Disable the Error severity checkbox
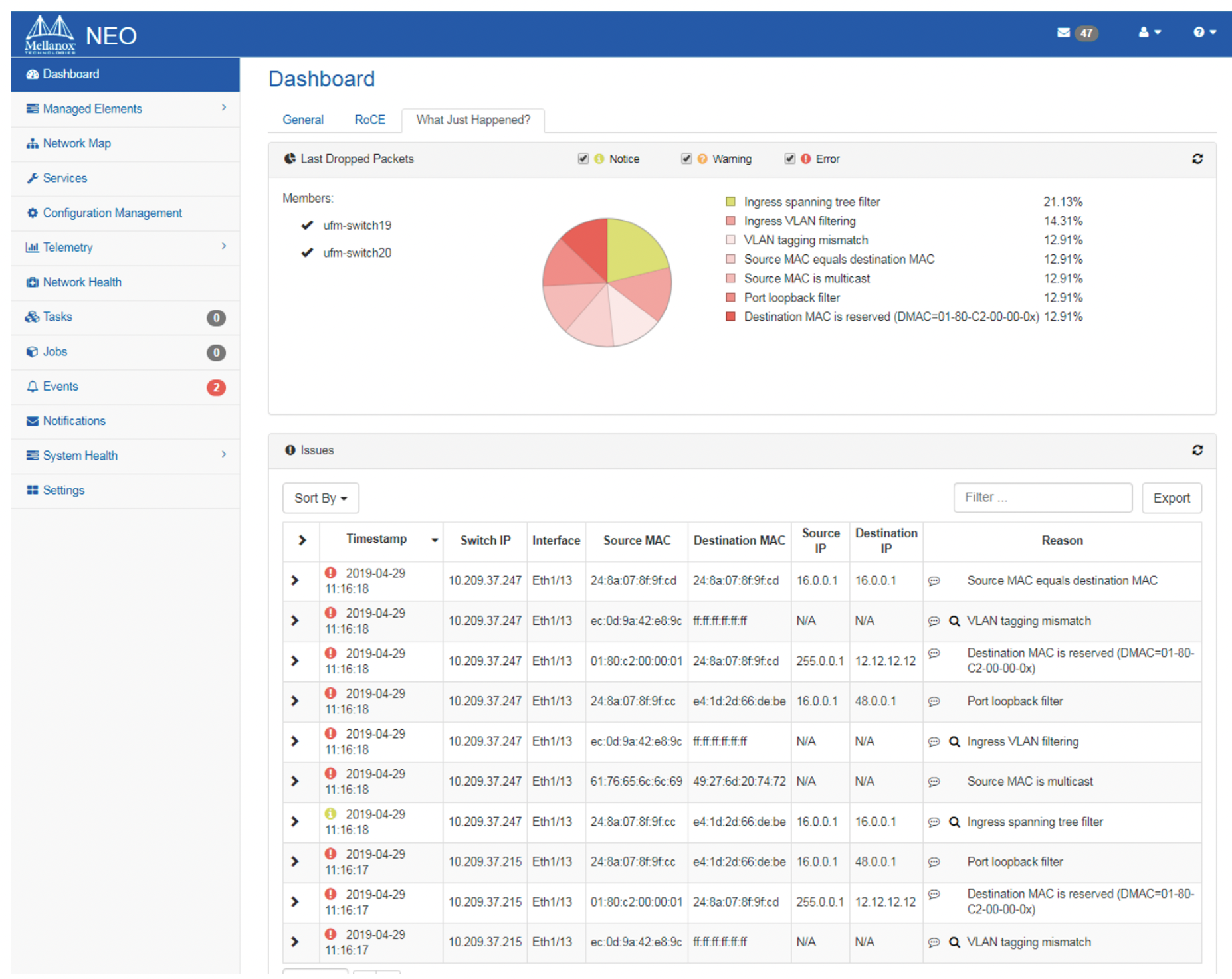This screenshot has width=1232, height=979. point(789,159)
